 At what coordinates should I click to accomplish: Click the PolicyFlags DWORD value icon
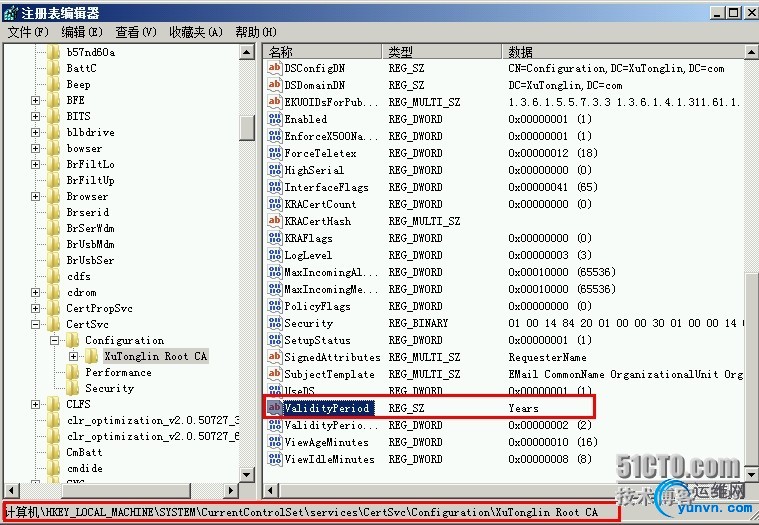click(x=274, y=306)
